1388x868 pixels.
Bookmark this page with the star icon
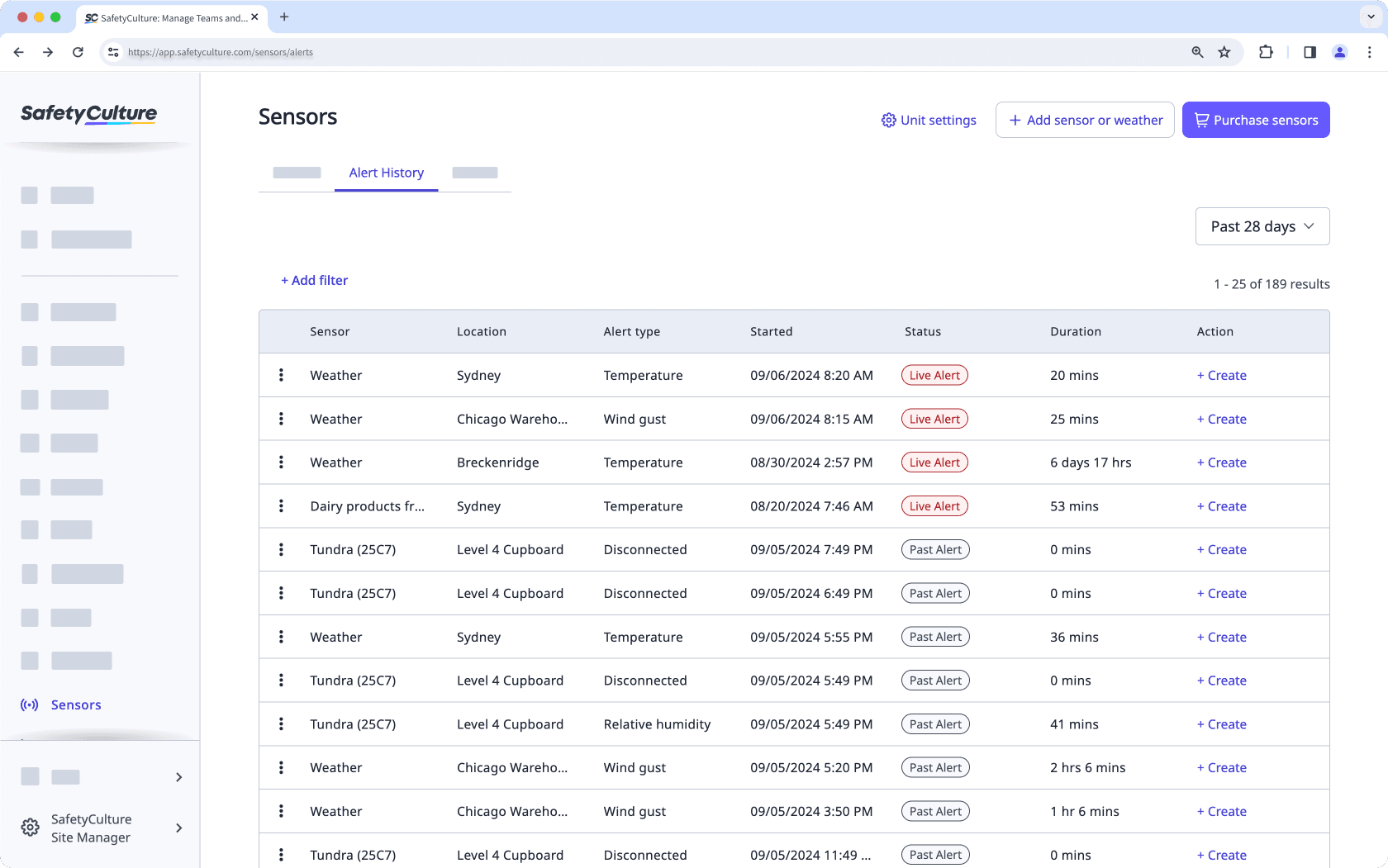pos(1224,52)
